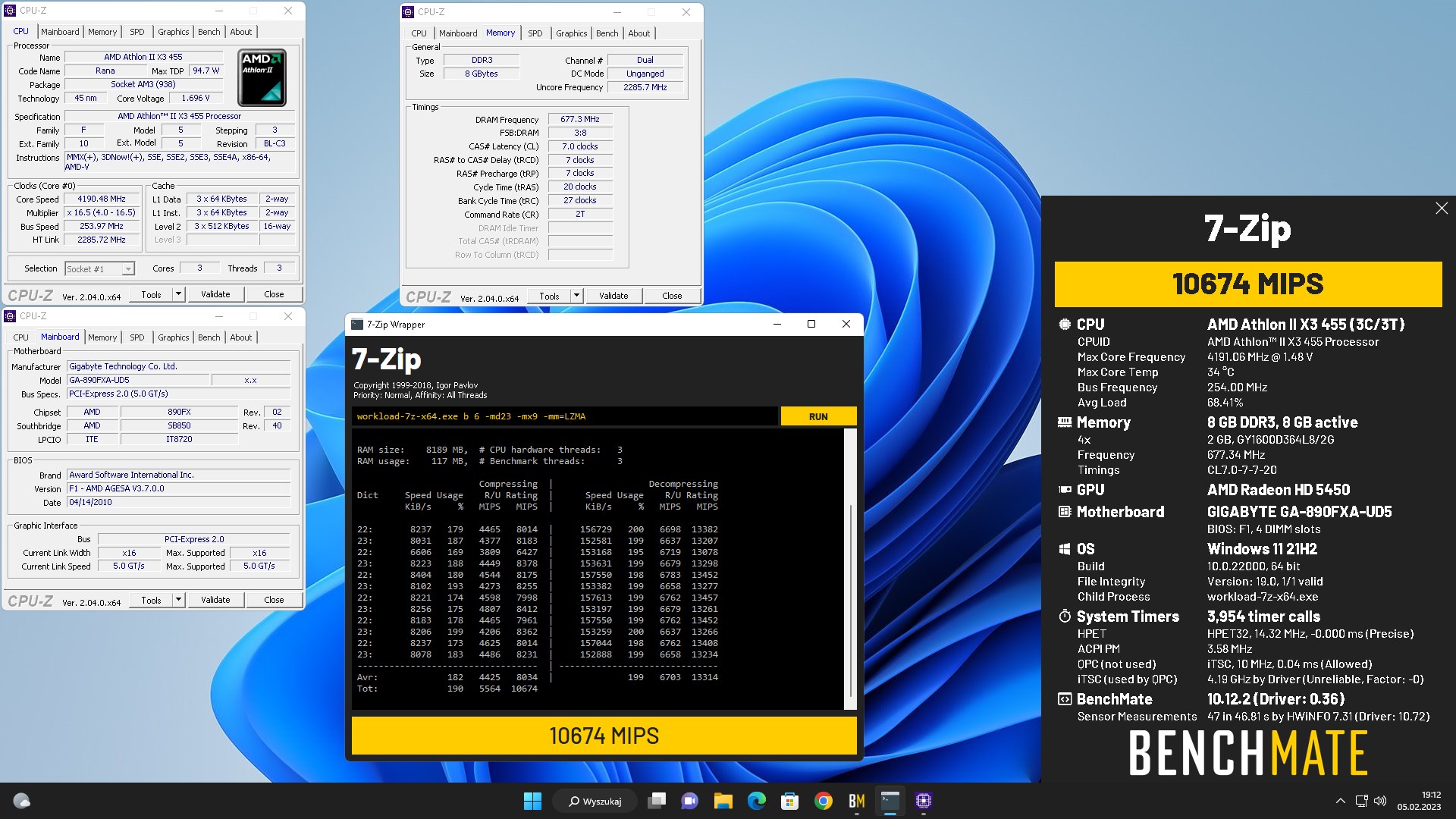
Task: Click the CPU-Z Memory window title icon
Action: click(408, 12)
